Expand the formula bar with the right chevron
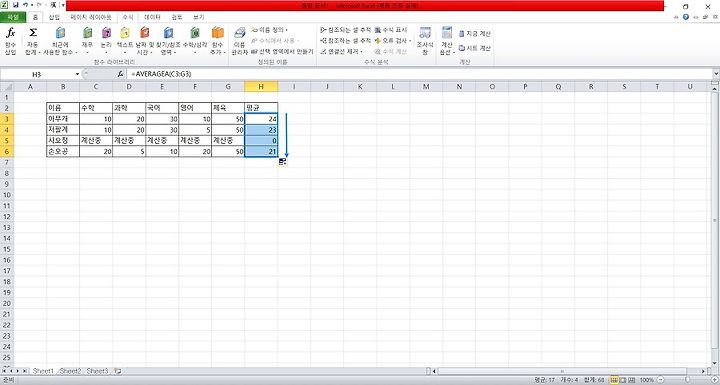720x385 pixels. 716,74
